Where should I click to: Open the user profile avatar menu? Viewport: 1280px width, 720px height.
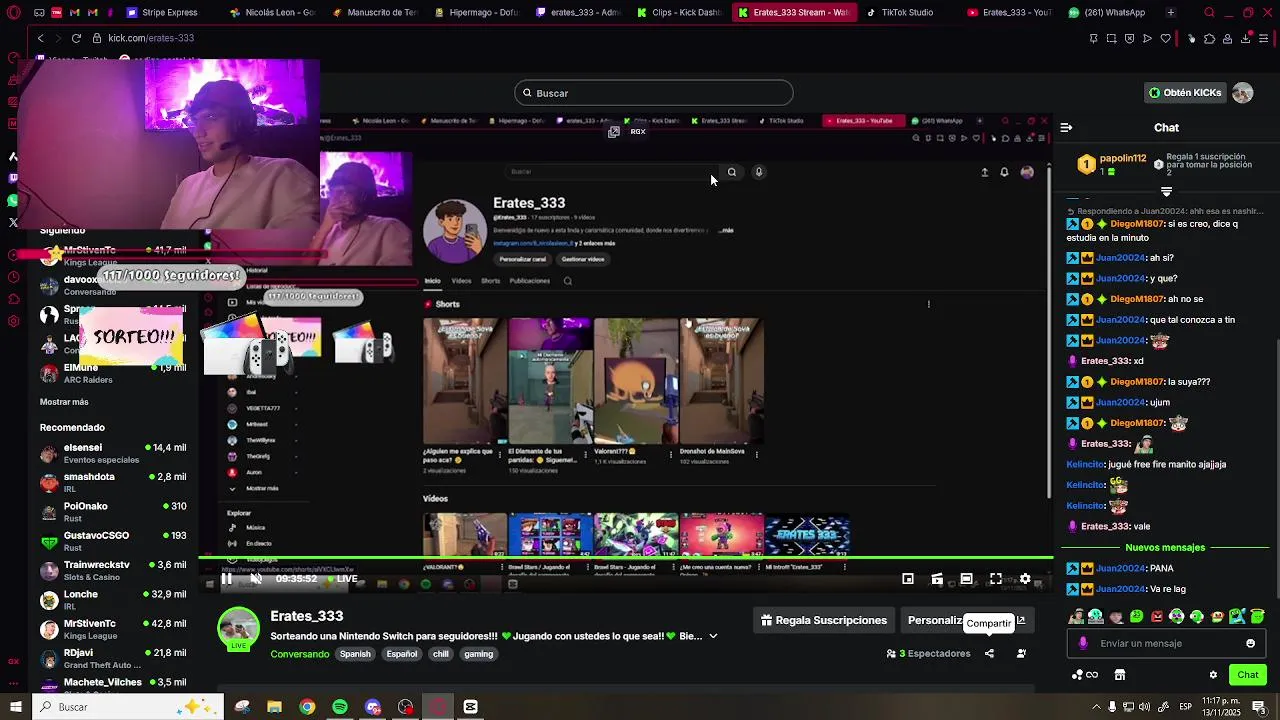coord(1243,93)
